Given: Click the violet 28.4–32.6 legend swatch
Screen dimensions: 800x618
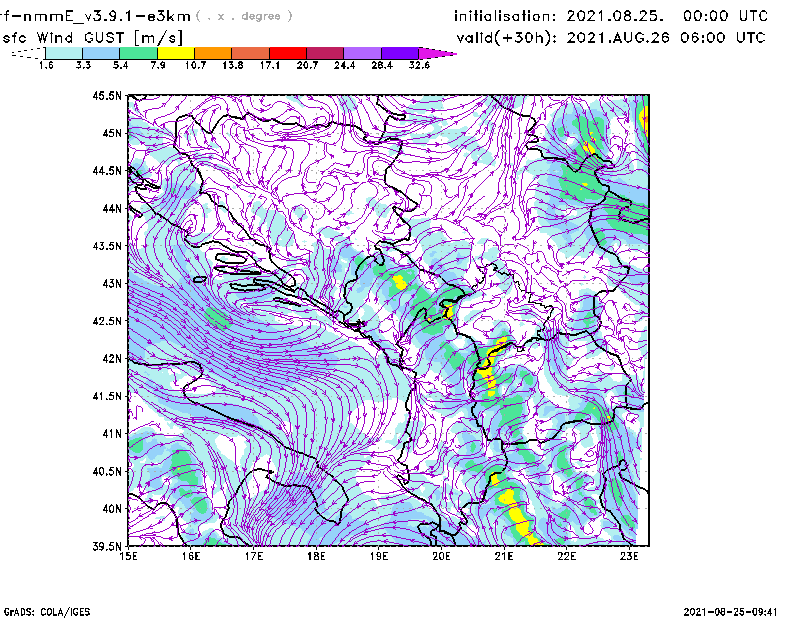Looking at the screenshot, I should 399,53.
